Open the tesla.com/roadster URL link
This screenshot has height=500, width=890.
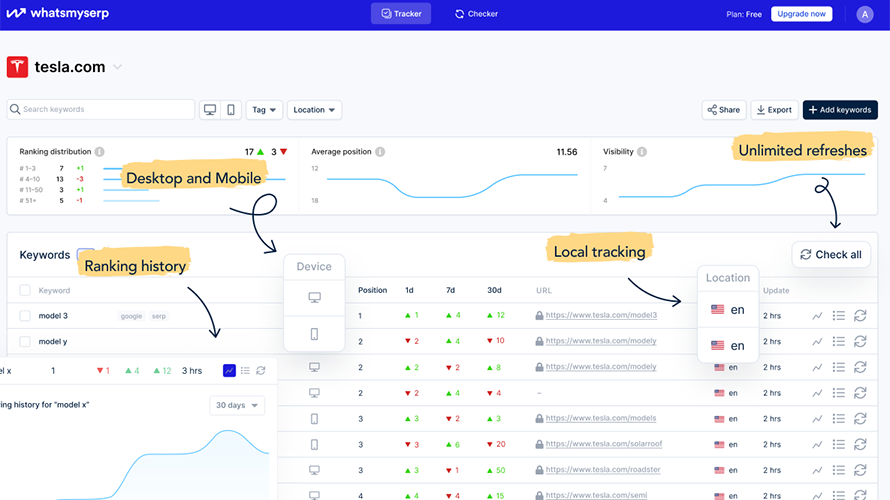603,469
